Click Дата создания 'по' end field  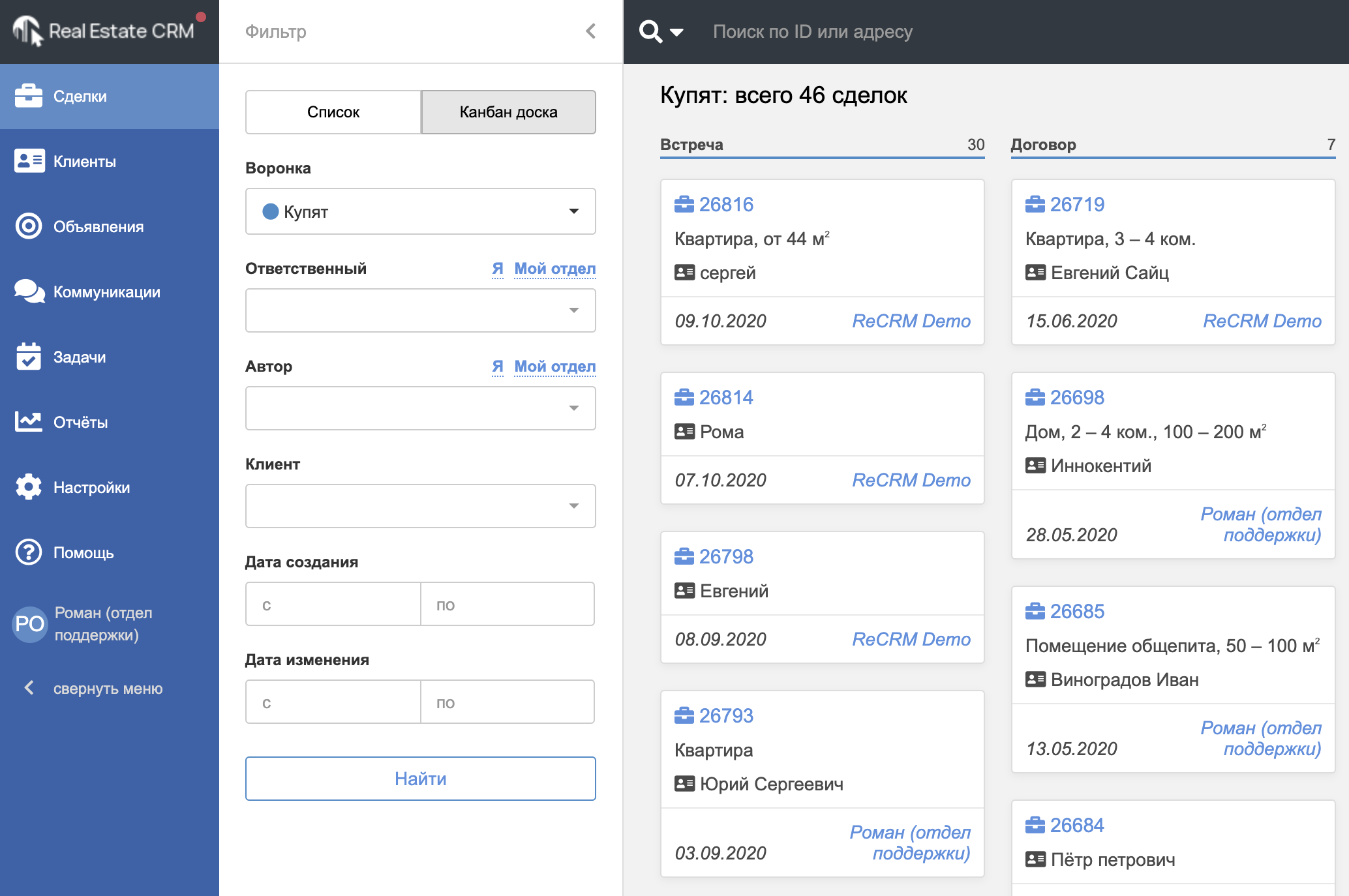(508, 604)
